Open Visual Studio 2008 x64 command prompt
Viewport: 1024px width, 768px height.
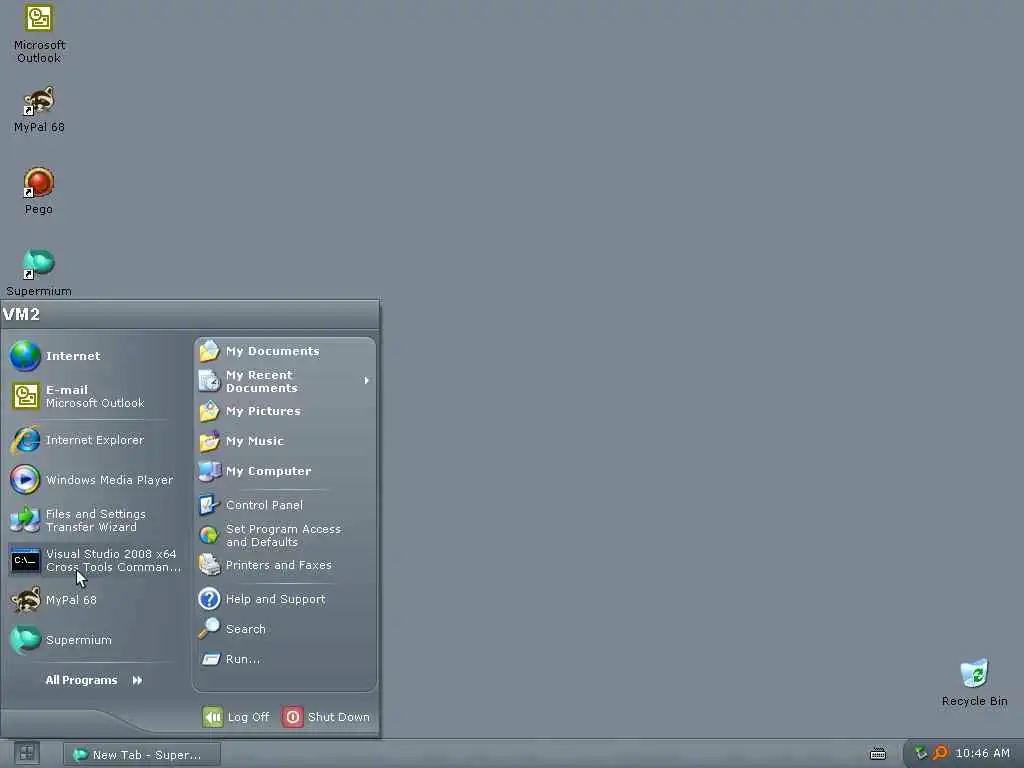click(x=96, y=560)
